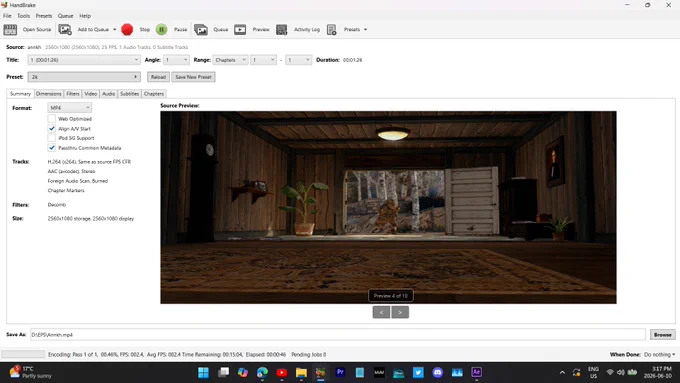Click the Wi-Fi network tray icon
This screenshot has height=383, width=680.
pos(610,372)
